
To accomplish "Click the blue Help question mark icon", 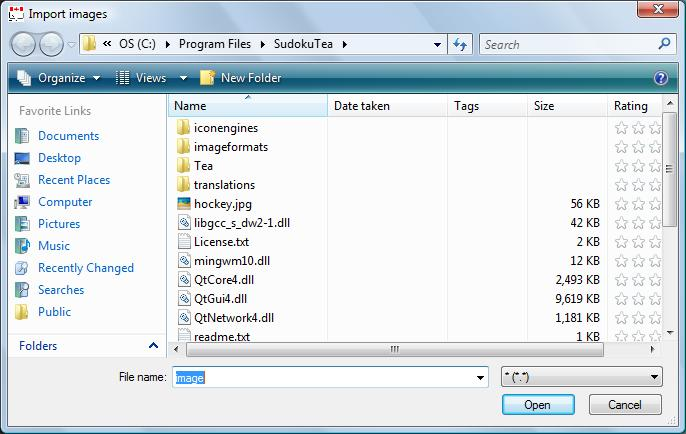I will [660, 78].
